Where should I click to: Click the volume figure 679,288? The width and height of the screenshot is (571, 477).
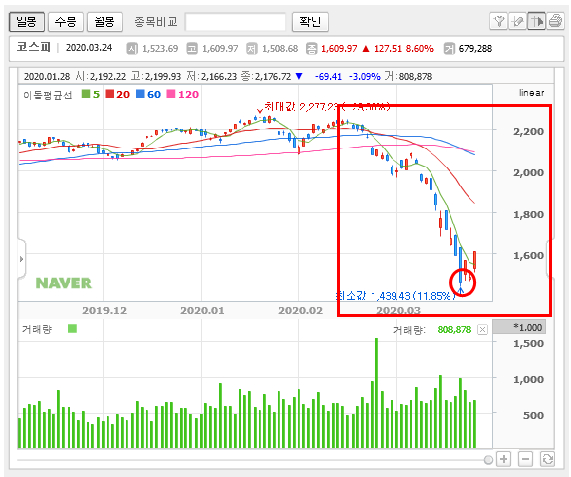pyautogui.click(x=475, y=48)
